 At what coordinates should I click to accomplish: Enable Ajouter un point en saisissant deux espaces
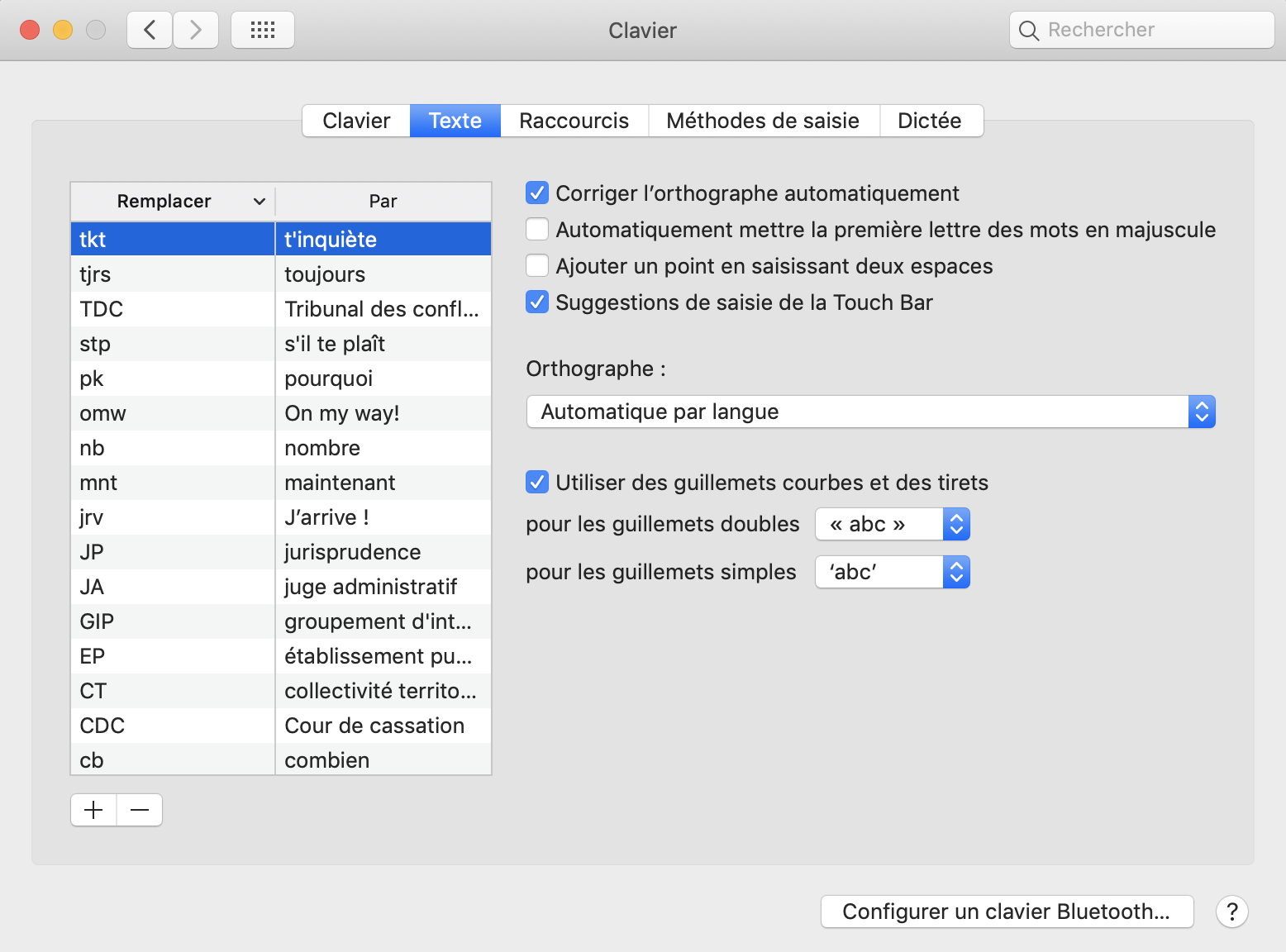click(x=537, y=266)
